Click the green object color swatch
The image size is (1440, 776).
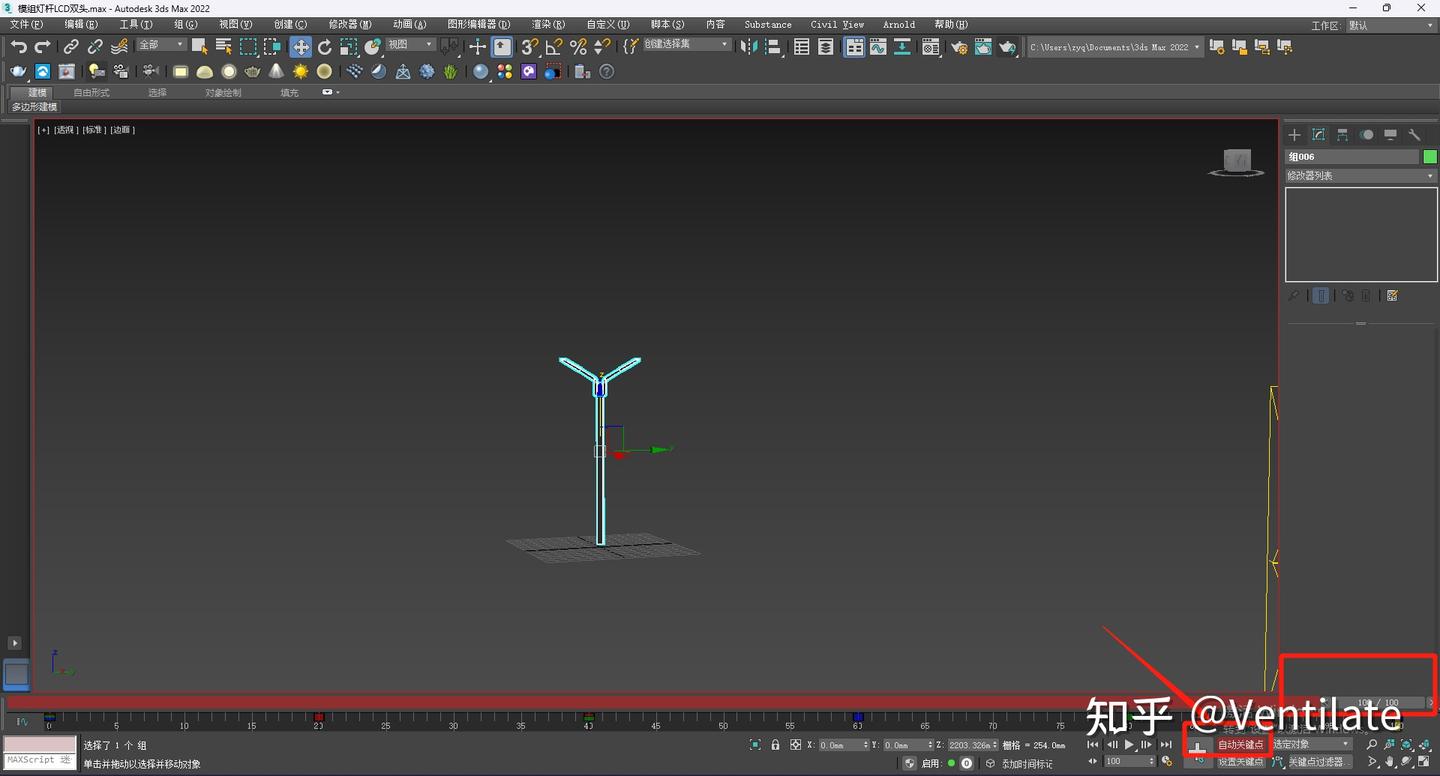(1429, 156)
